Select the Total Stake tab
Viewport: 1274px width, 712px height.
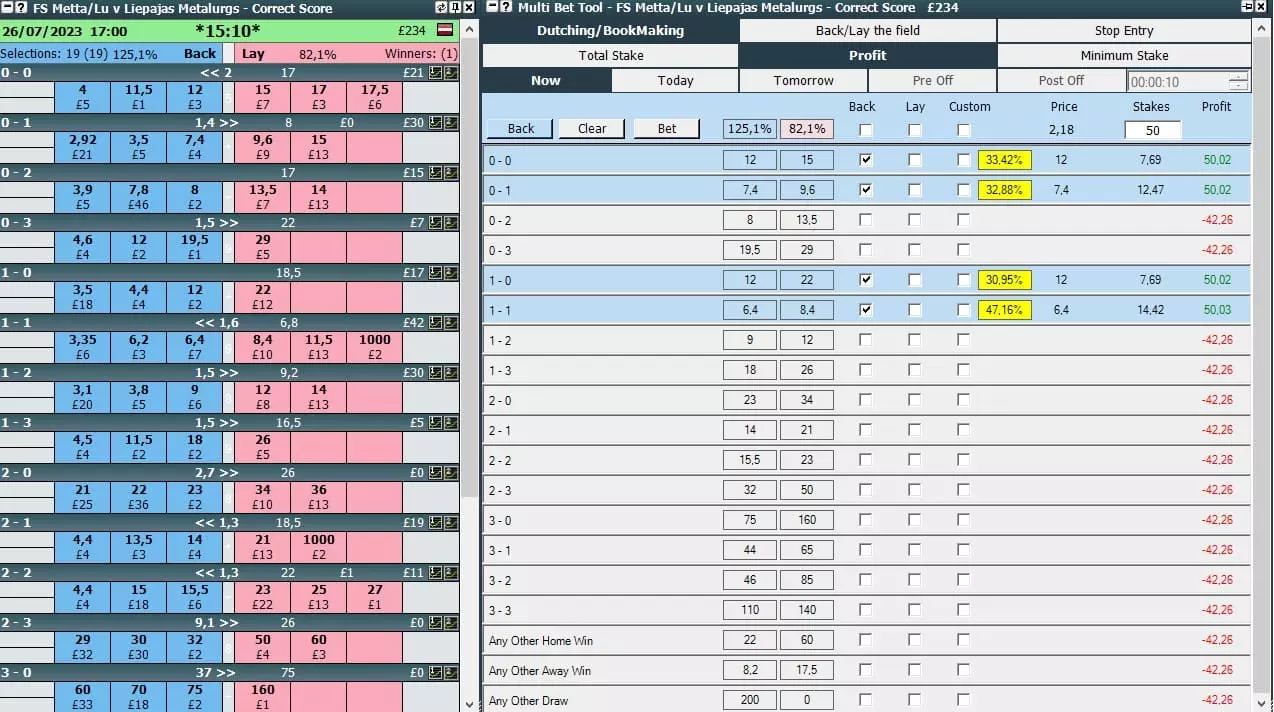[x=610, y=56]
